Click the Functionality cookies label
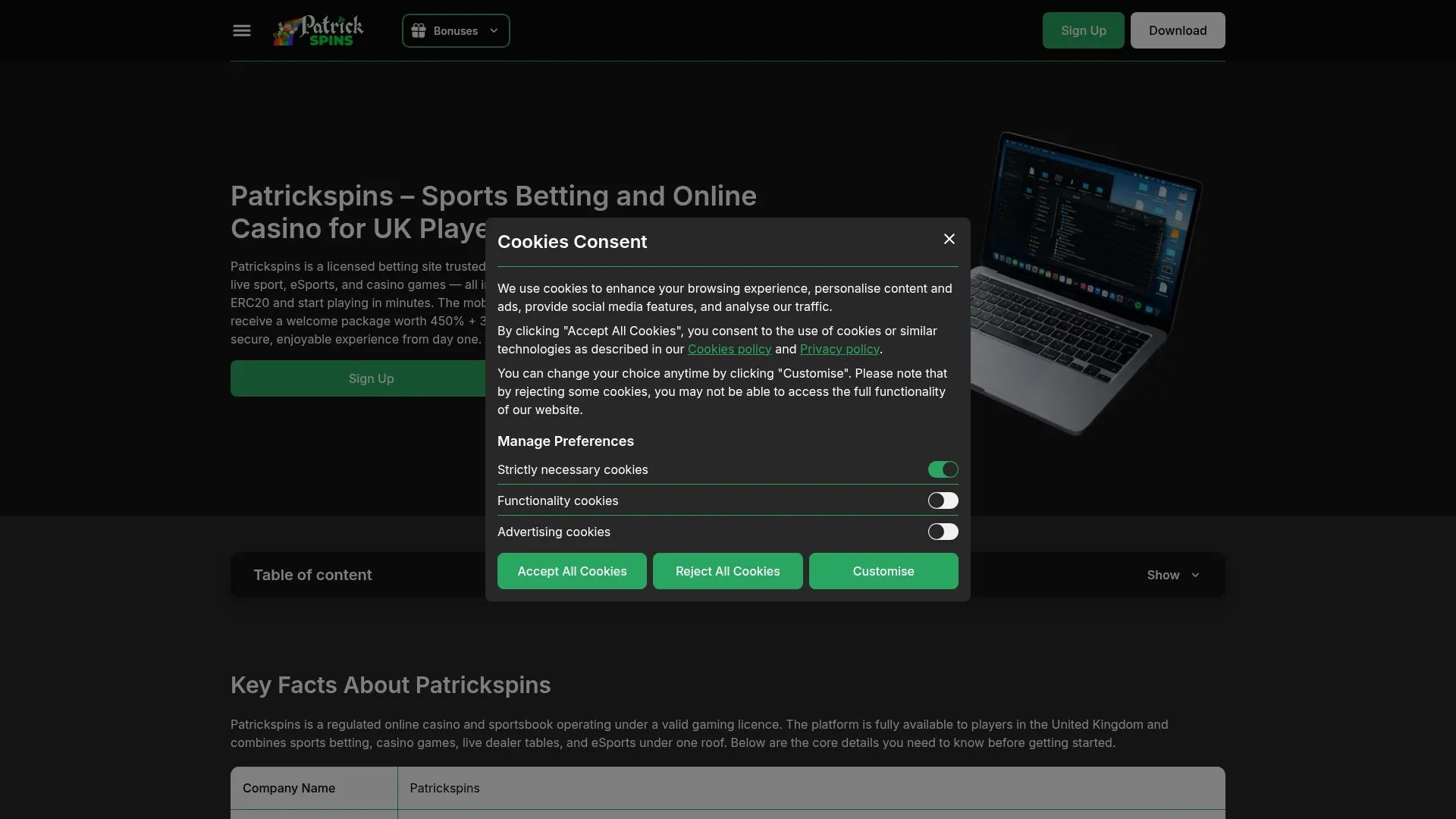Viewport: 1456px width, 819px height. click(557, 500)
